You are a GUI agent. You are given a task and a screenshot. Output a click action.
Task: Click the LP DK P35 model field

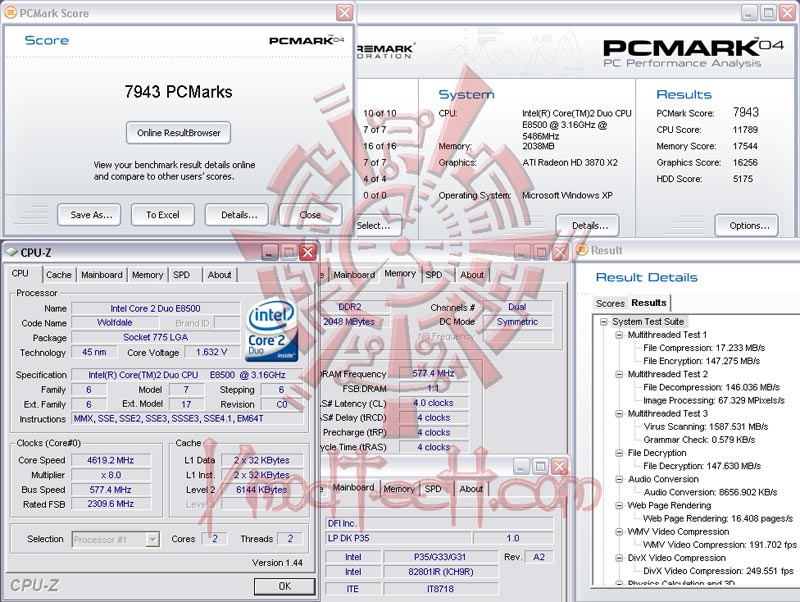(x=398, y=538)
